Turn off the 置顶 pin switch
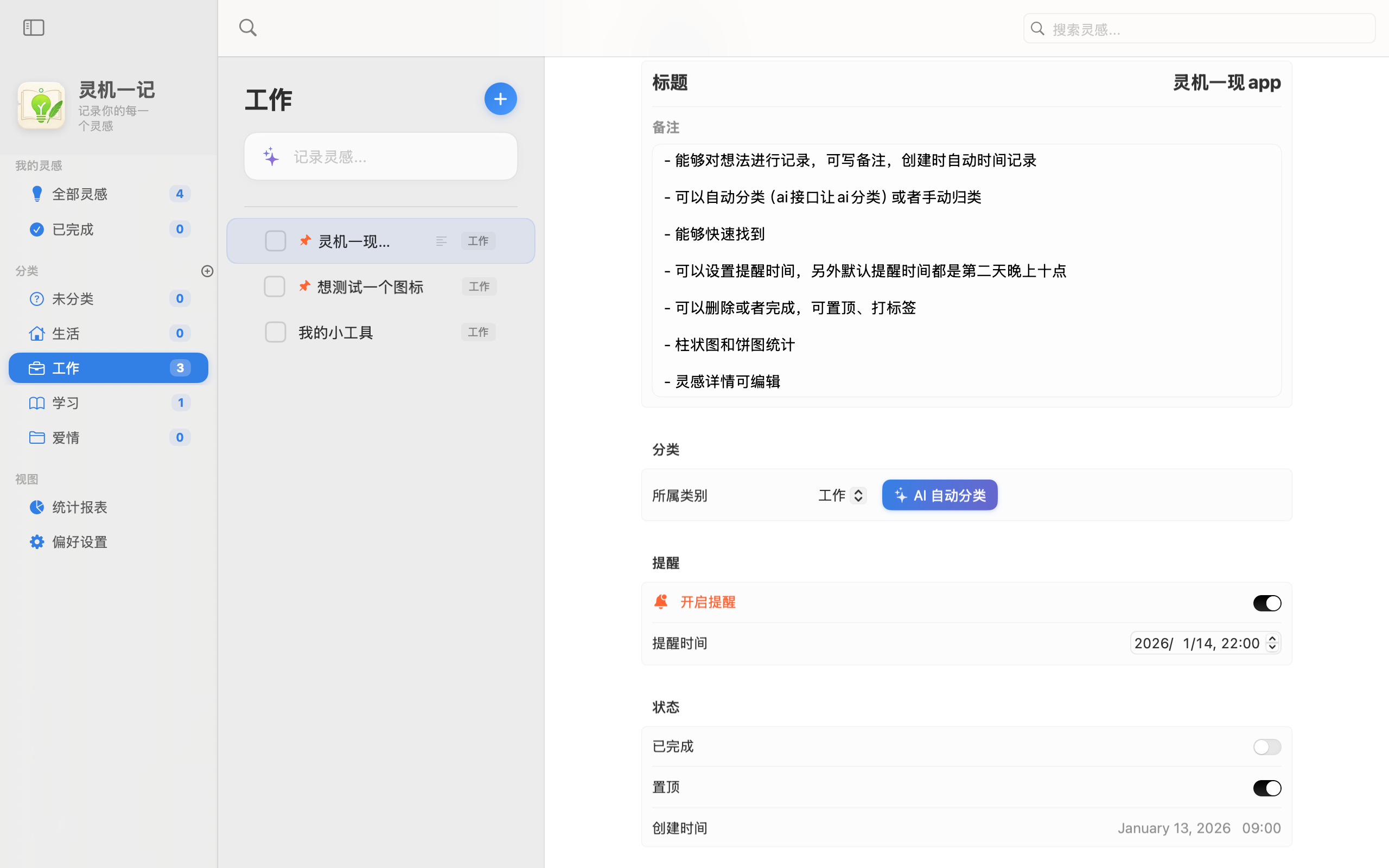Image resolution: width=1389 pixels, height=868 pixels. click(1266, 788)
